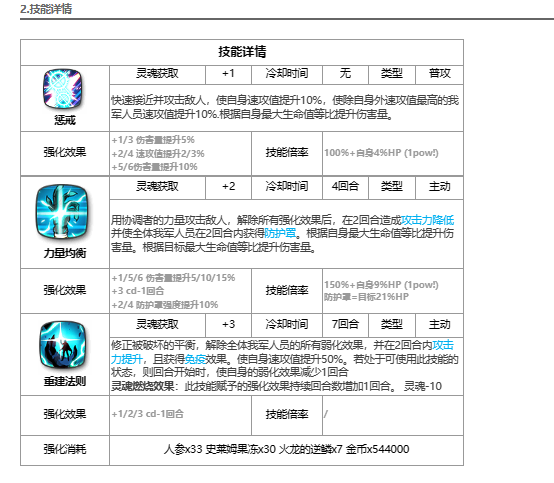
Task: Click 技能倍率 label in 惩戒 section
Action: 287,152
